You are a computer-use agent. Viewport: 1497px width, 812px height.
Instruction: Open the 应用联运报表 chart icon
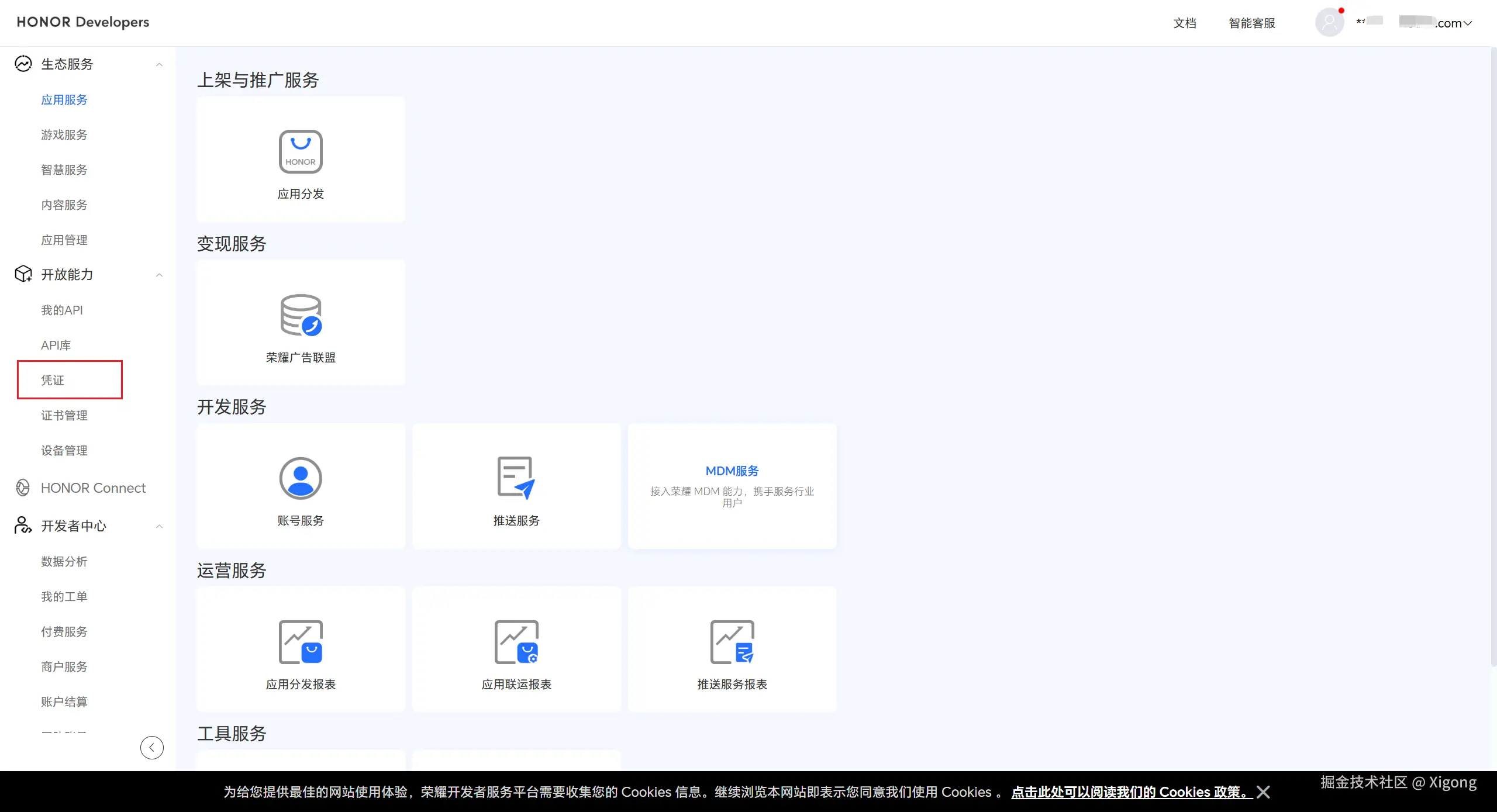click(x=516, y=642)
